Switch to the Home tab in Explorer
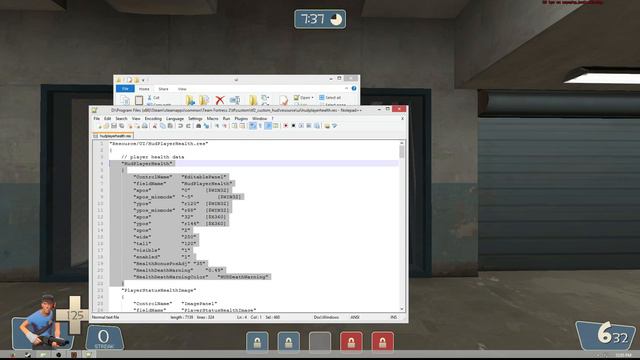The width and height of the screenshot is (640, 360). [144, 89]
